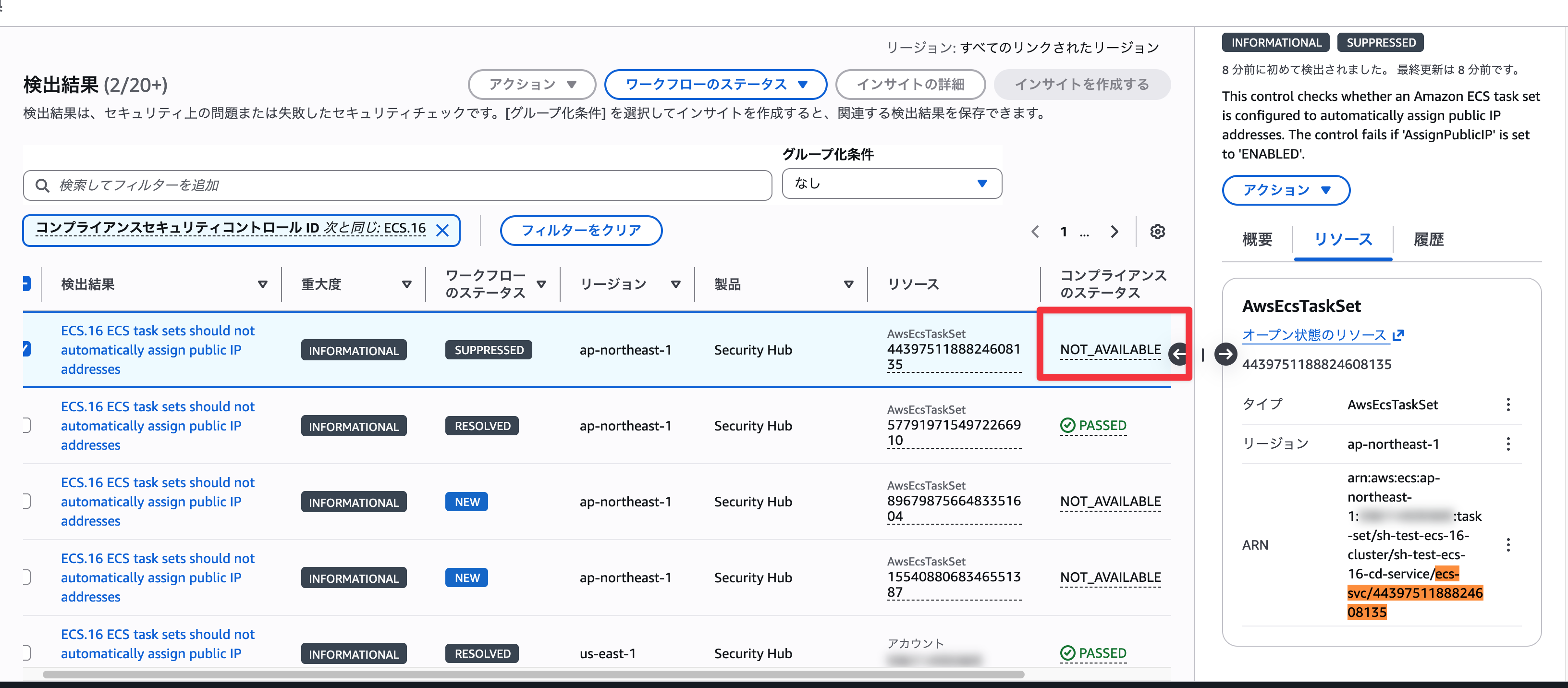
Task: Sort by 重大度 column arrow
Action: pyautogui.click(x=406, y=284)
